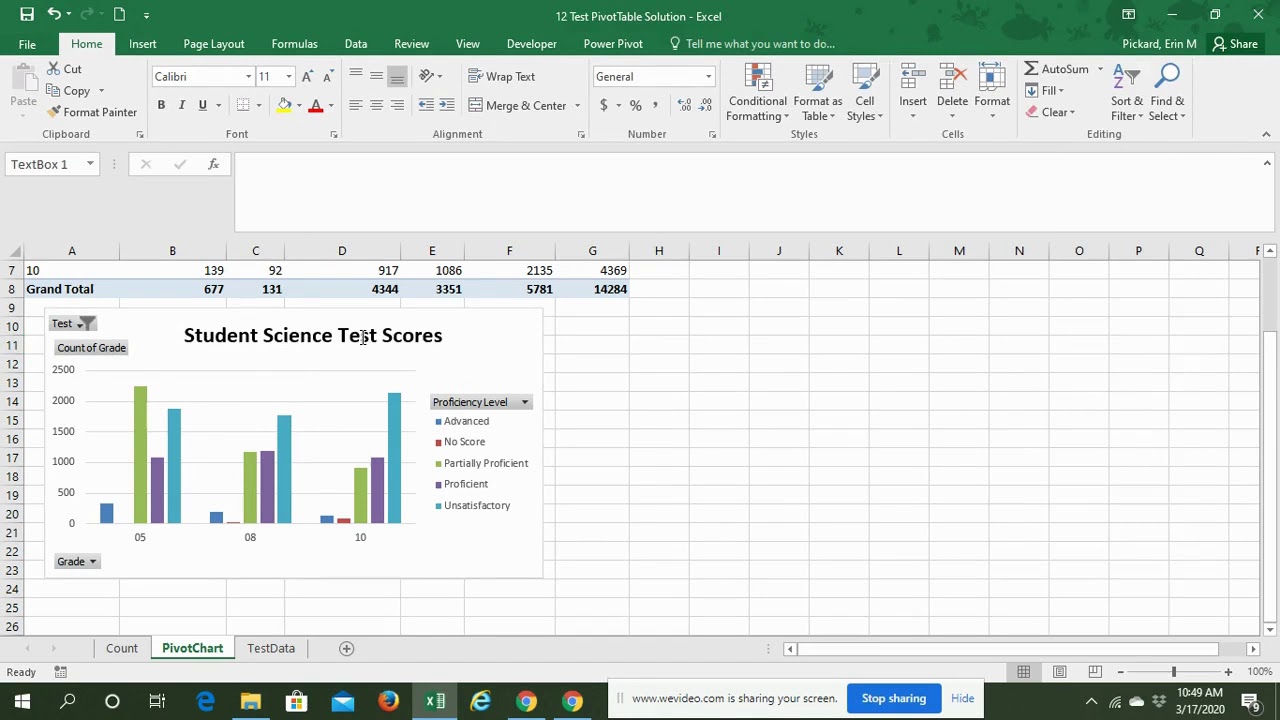Screen dimensions: 1280x720
Task: Open the font size dropdown
Action: [x=288, y=77]
